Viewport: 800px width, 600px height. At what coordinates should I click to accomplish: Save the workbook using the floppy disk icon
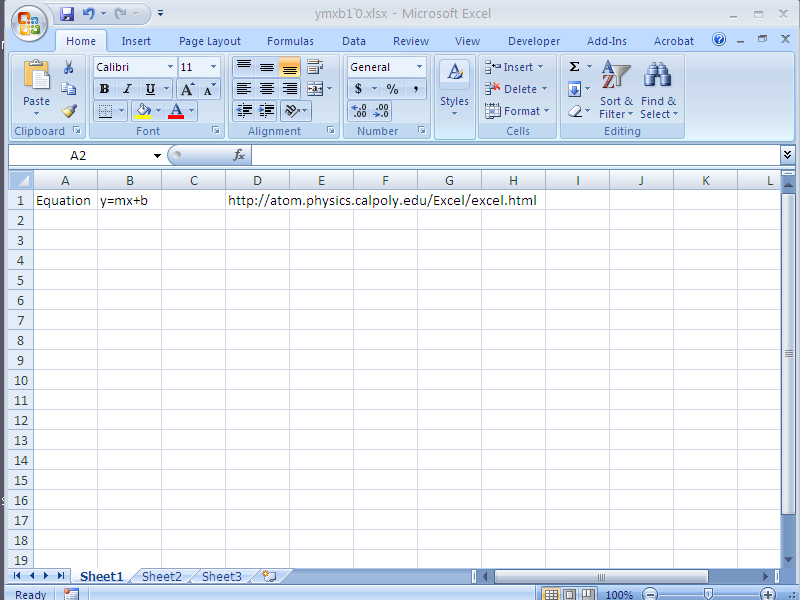(x=67, y=14)
